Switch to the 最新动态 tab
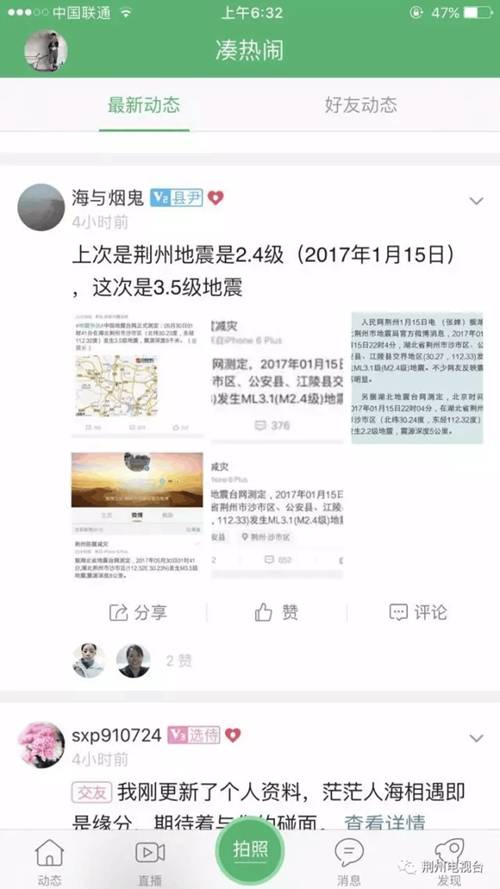This screenshot has width=500, height=889. click(x=144, y=105)
